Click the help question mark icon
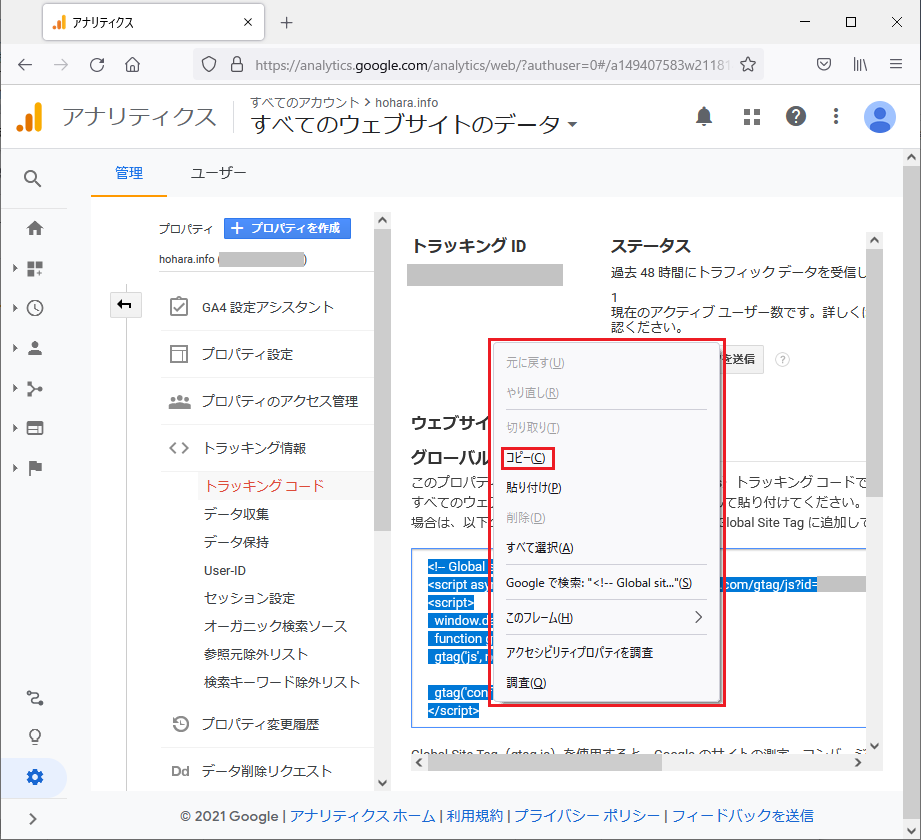921x840 pixels. point(796,117)
